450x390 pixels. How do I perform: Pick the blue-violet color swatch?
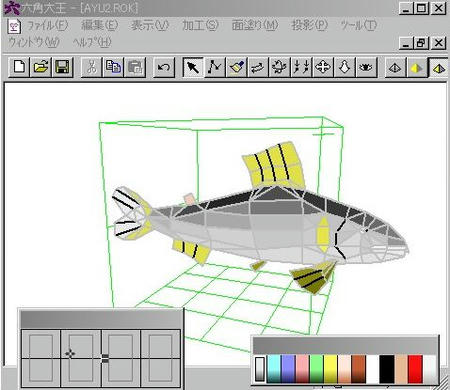288,369
